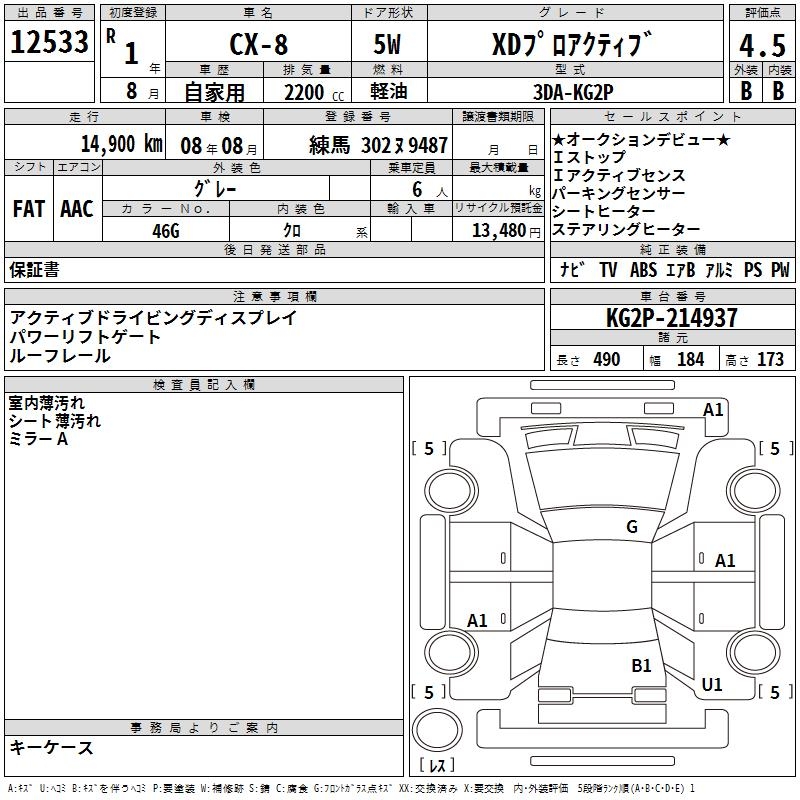Click inspector note 室内薄汚れ
800x800 pixels.
click(46, 403)
